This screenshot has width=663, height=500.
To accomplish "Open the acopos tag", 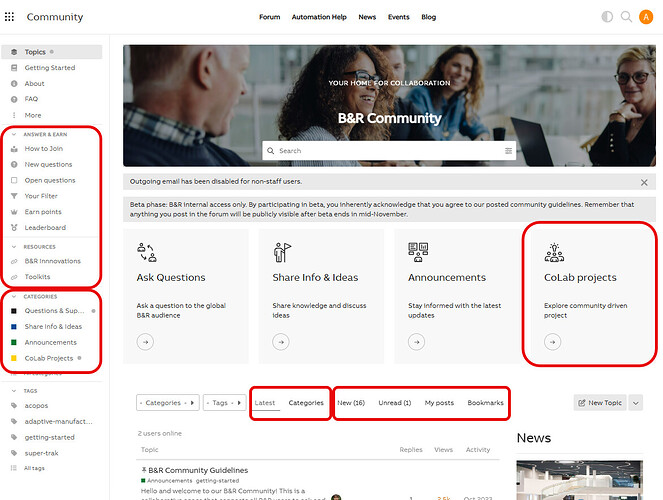I will pos(36,406).
